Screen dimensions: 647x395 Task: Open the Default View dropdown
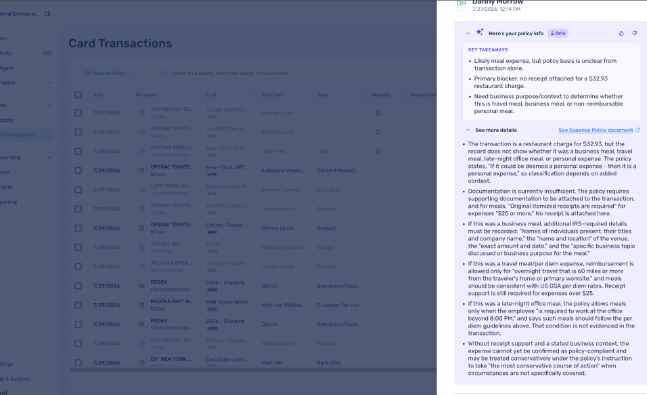click(x=107, y=73)
